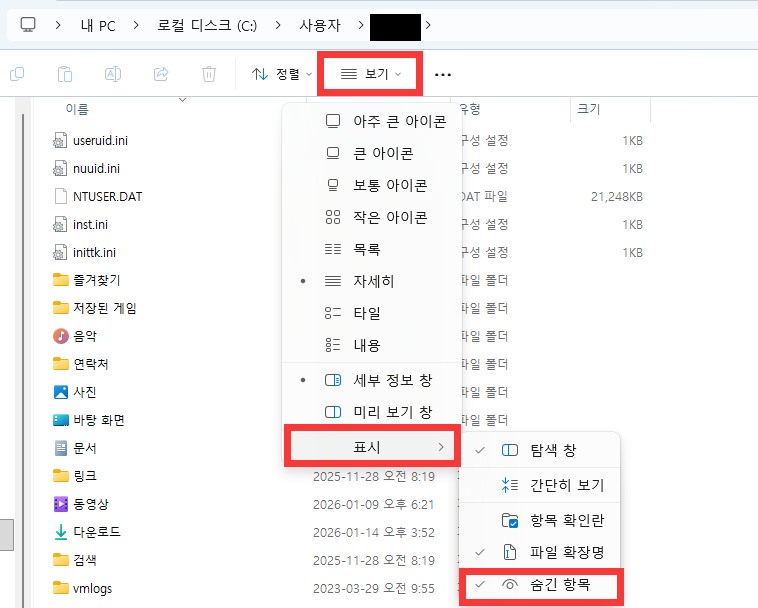Open the three-dot more options menu

(x=443, y=74)
